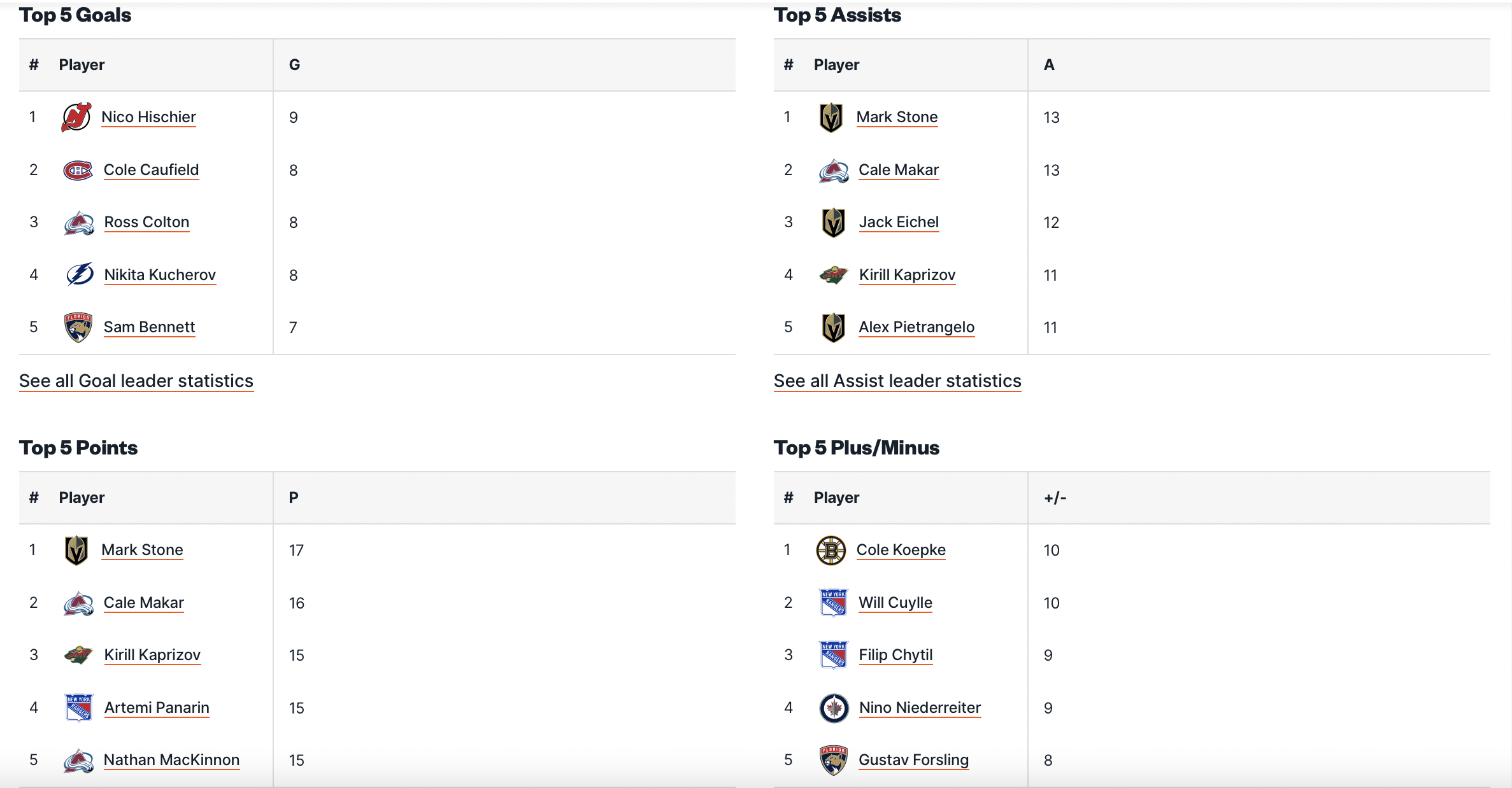Screen dimensions: 1512x788
Task: Open Cale Makar link in Top 5 Assists
Action: 899,170
